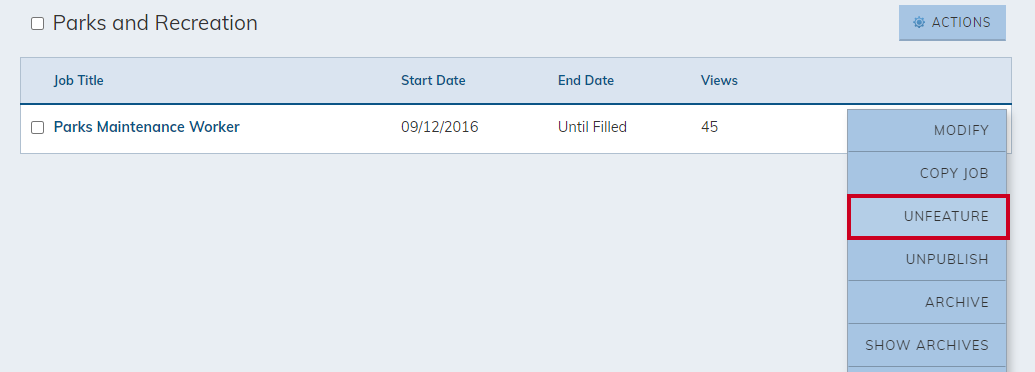Click the cut-off menu item below Show Archives
Image resolution: width=1035 pixels, height=372 pixels.
coord(927,369)
